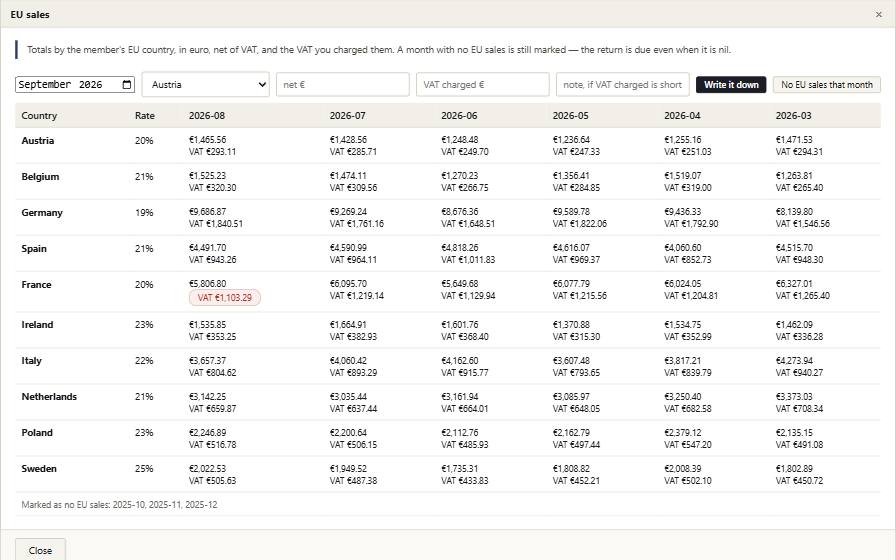Select the France row label
This screenshot has width=896, height=560.
pyautogui.click(x=36, y=285)
